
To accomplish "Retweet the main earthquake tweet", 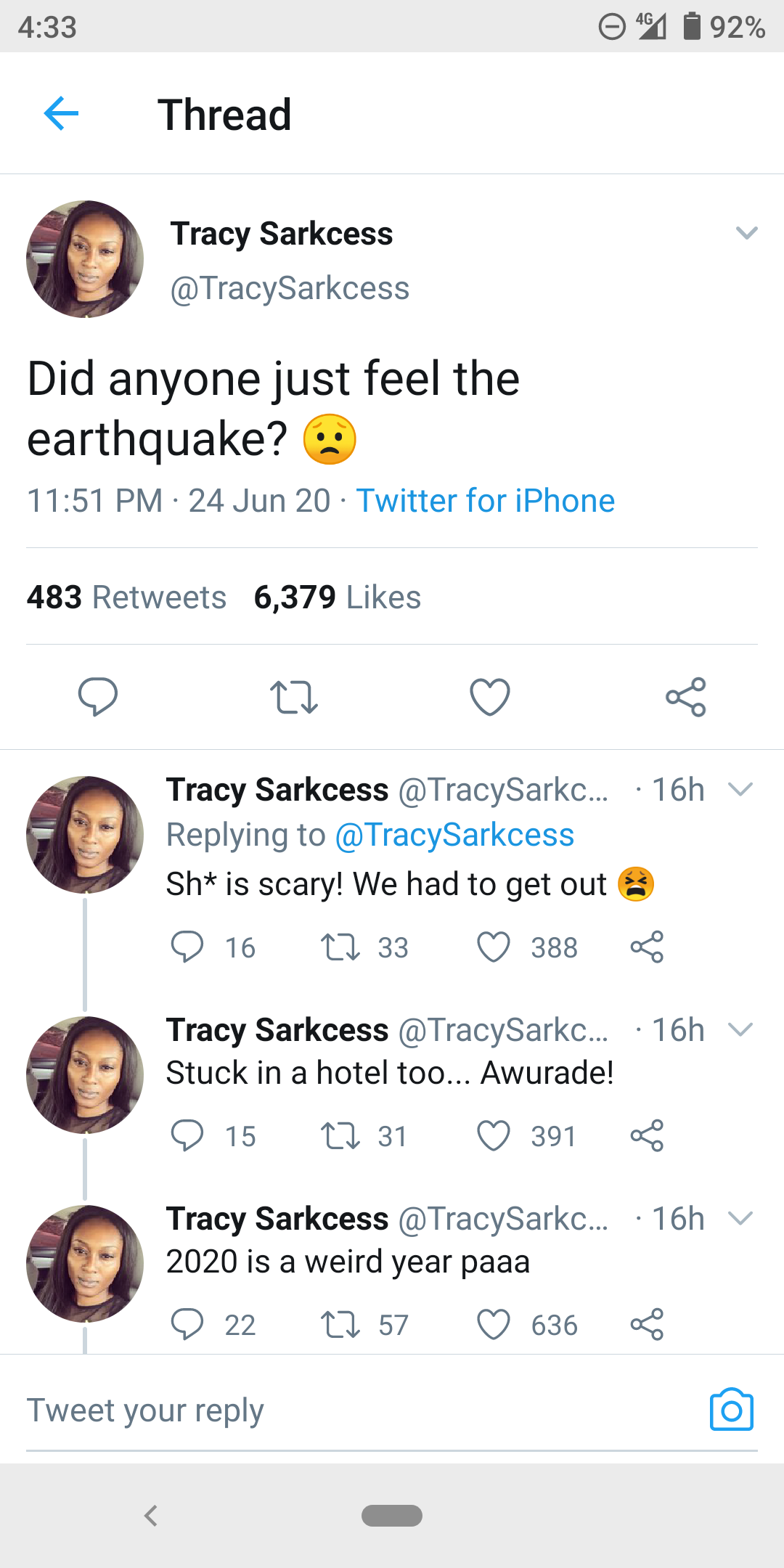I will [293, 697].
